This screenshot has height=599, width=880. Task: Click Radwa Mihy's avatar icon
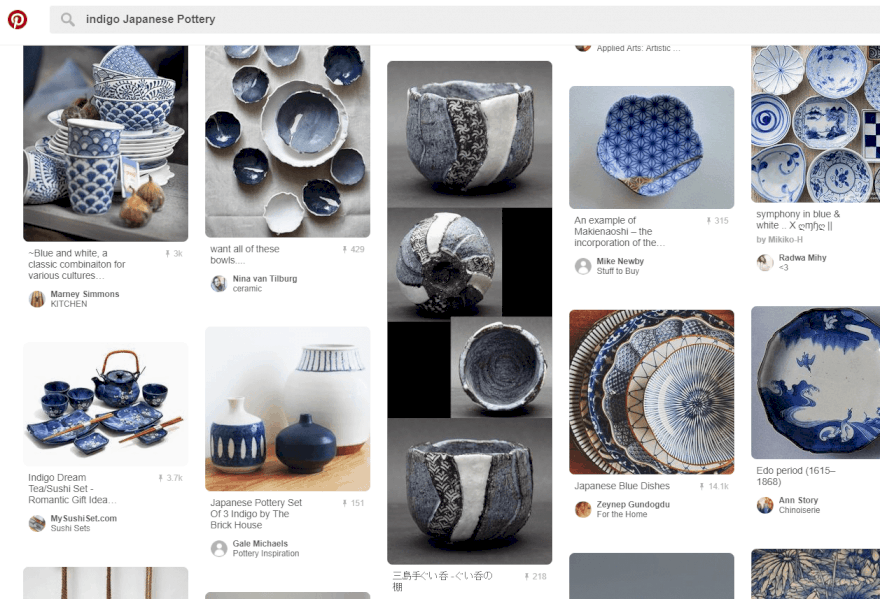[765, 262]
